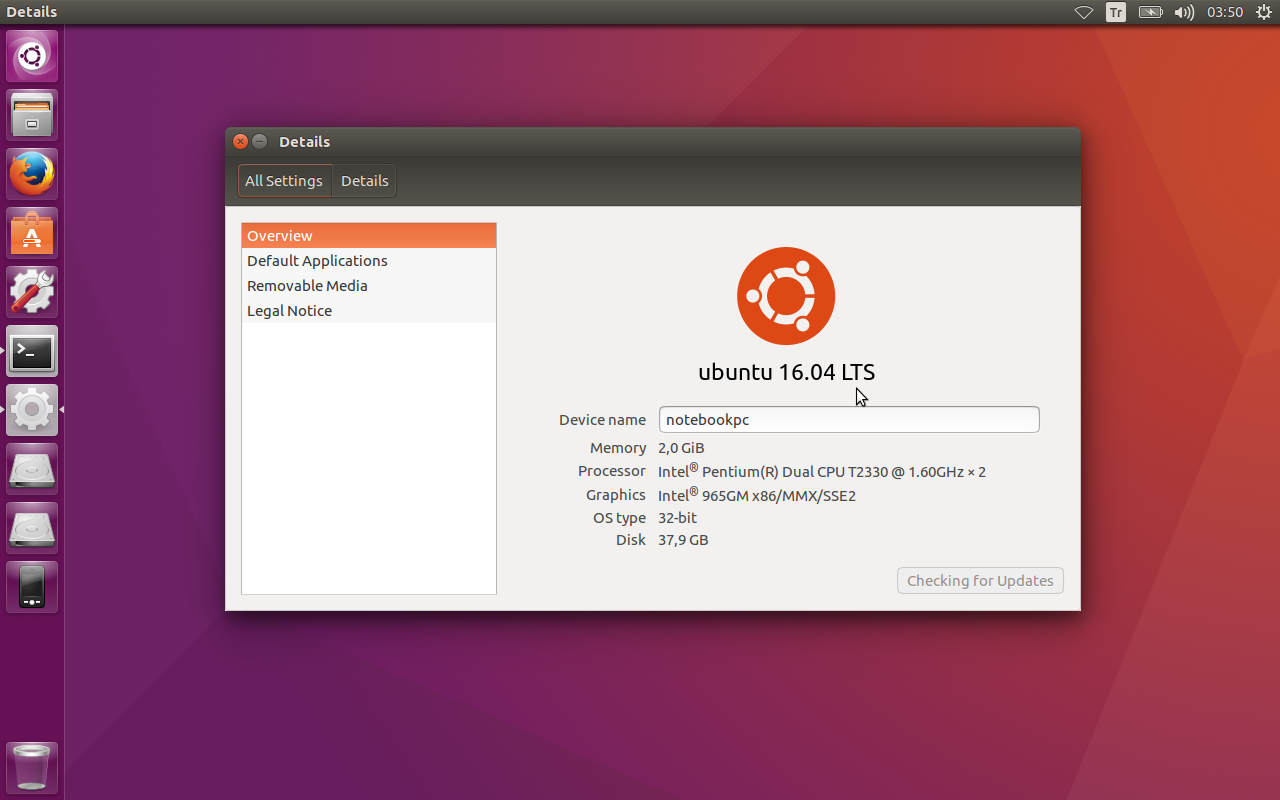Open System Settings gear in launcher
Screen dimensions: 1280x800
[x=32, y=410]
